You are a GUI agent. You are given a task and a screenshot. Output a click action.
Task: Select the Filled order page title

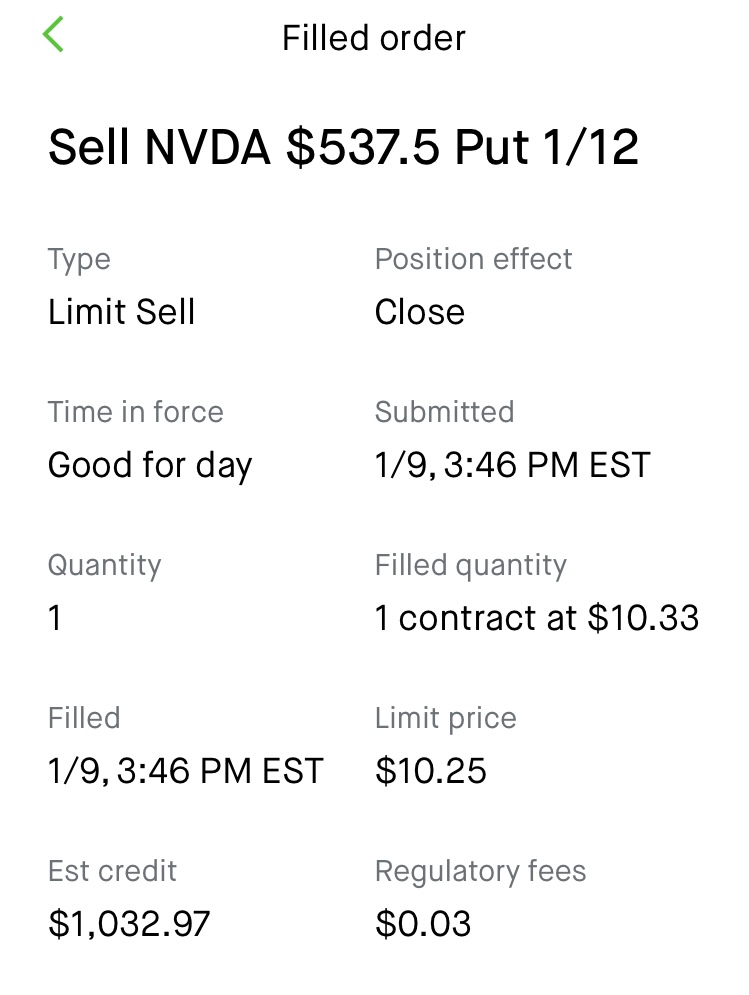point(374,38)
